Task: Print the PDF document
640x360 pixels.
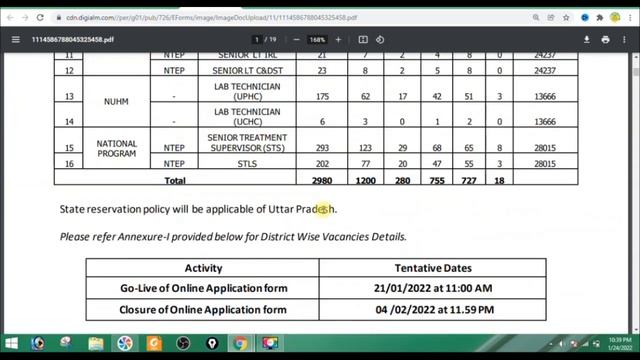Action: click(x=605, y=40)
